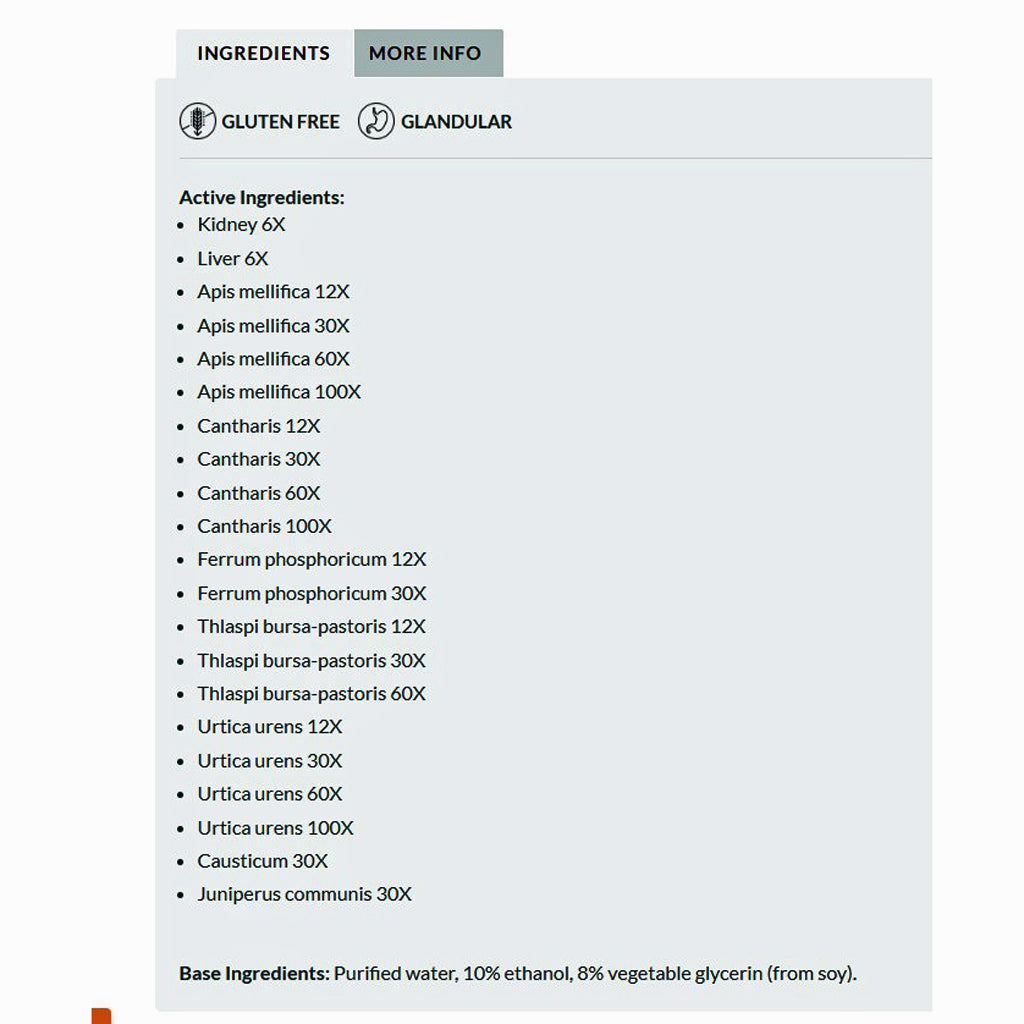This screenshot has width=1024, height=1024.
Task: Click Ferrum phosphoricum 12X entry
Action: [312, 559]
